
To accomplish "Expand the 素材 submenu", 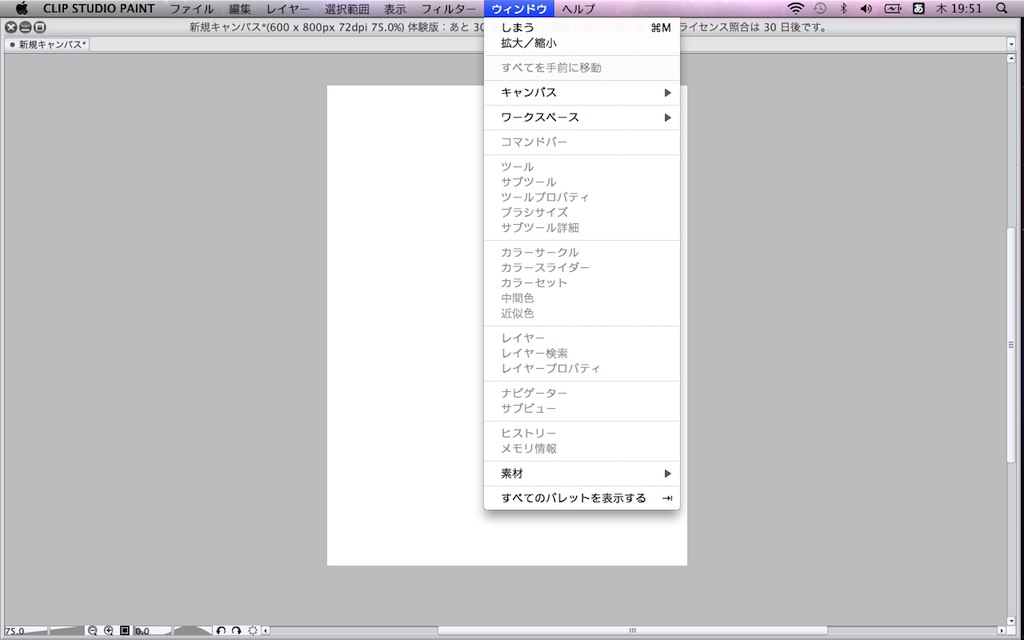I will click(581, 473).
